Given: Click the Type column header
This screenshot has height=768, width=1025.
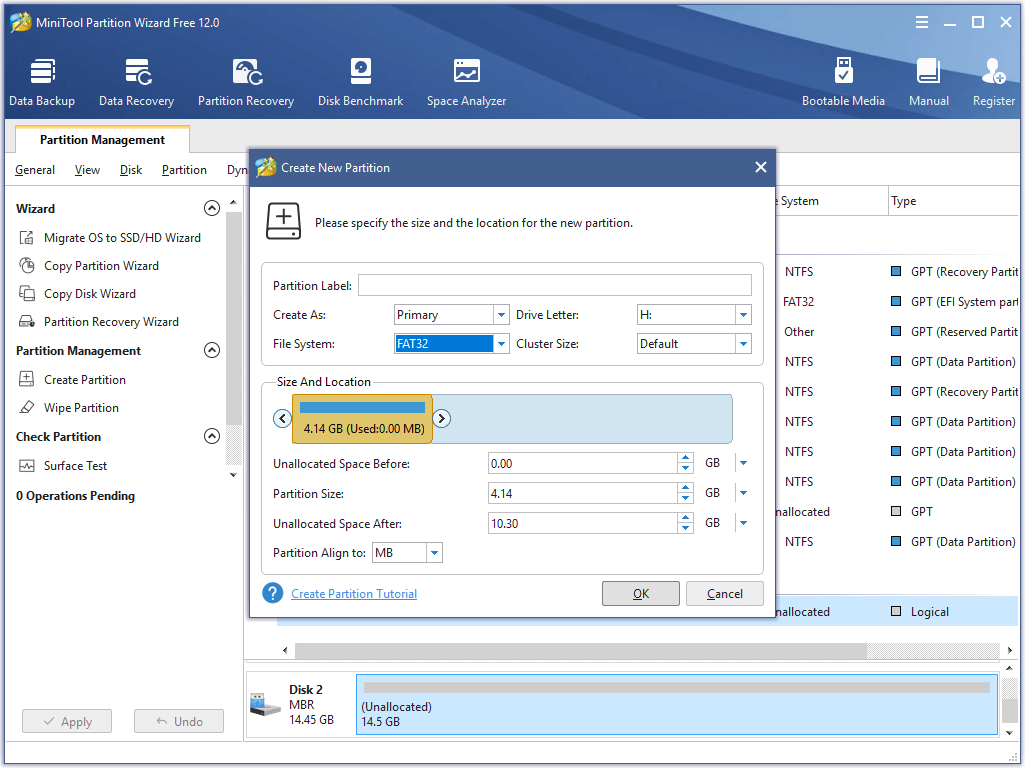Looking at the screenshot, I should tap(954, 201).
